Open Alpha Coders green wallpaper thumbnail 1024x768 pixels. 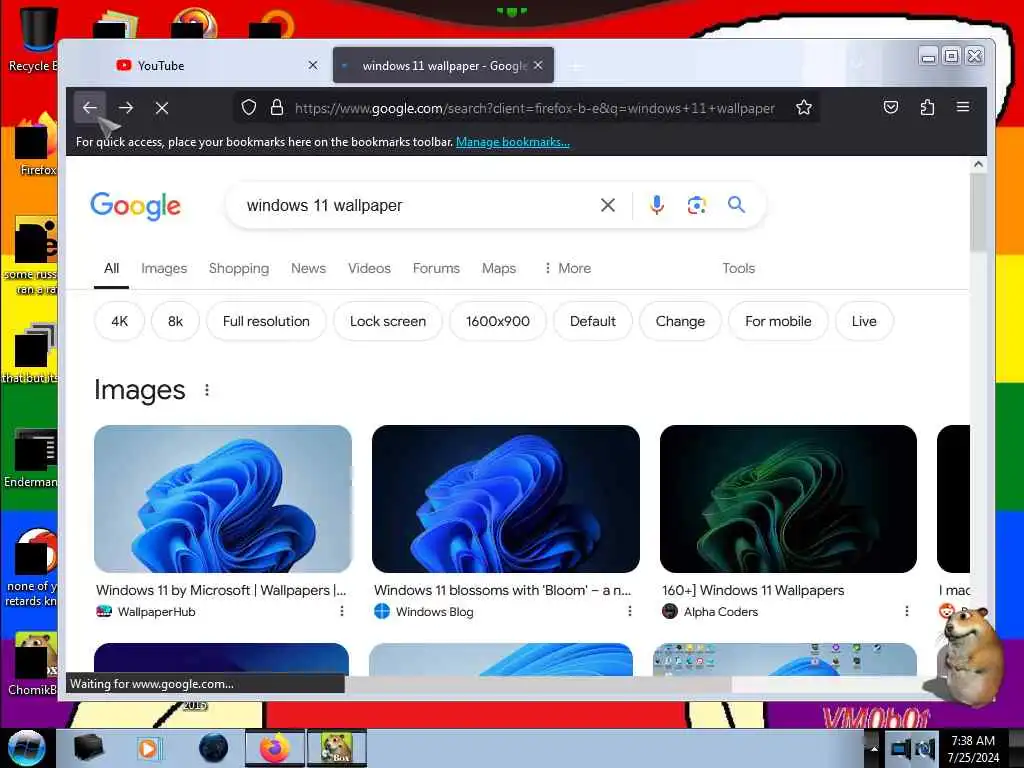tap(788, 499)
